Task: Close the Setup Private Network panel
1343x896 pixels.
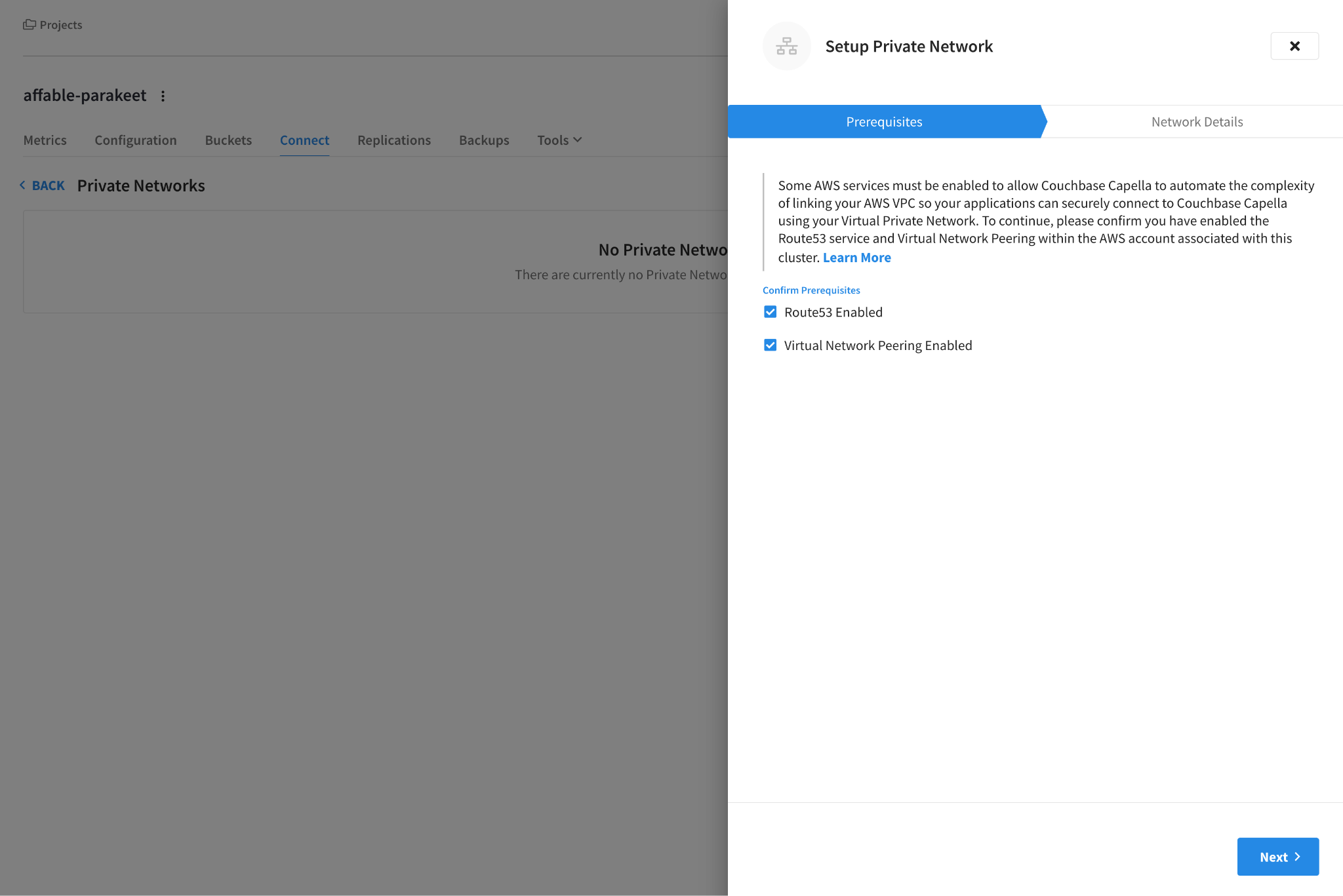Action: tap(1294, 46)
